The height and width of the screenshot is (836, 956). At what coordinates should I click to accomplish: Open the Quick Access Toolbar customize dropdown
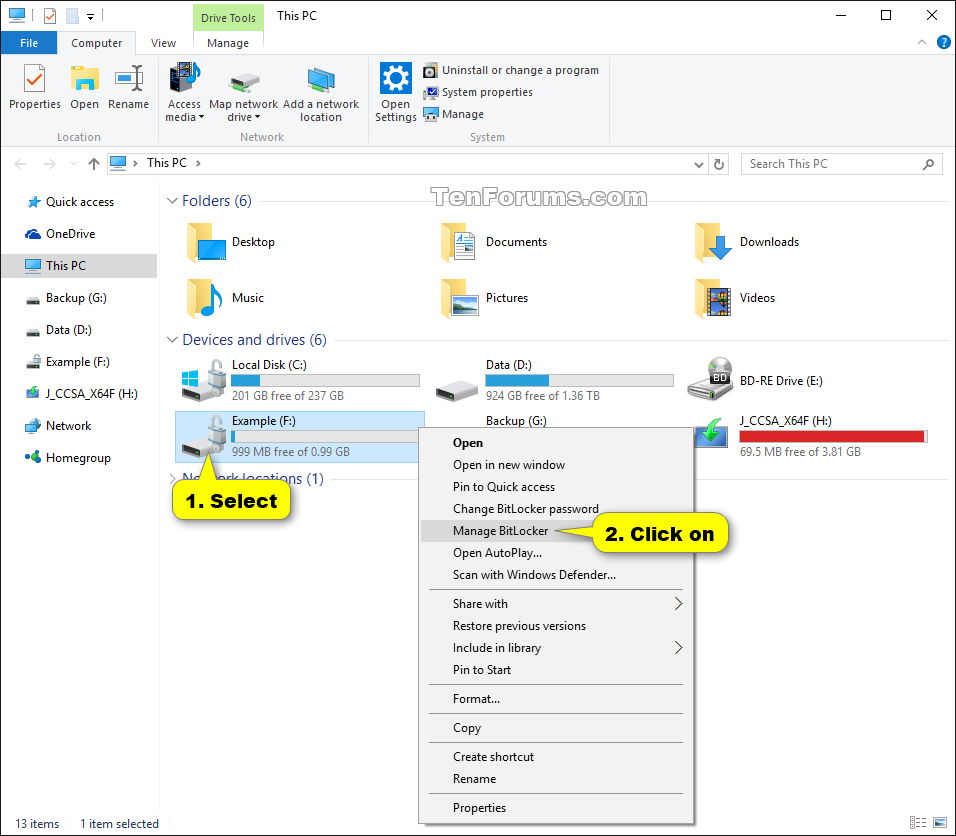(x=90, y=16)
